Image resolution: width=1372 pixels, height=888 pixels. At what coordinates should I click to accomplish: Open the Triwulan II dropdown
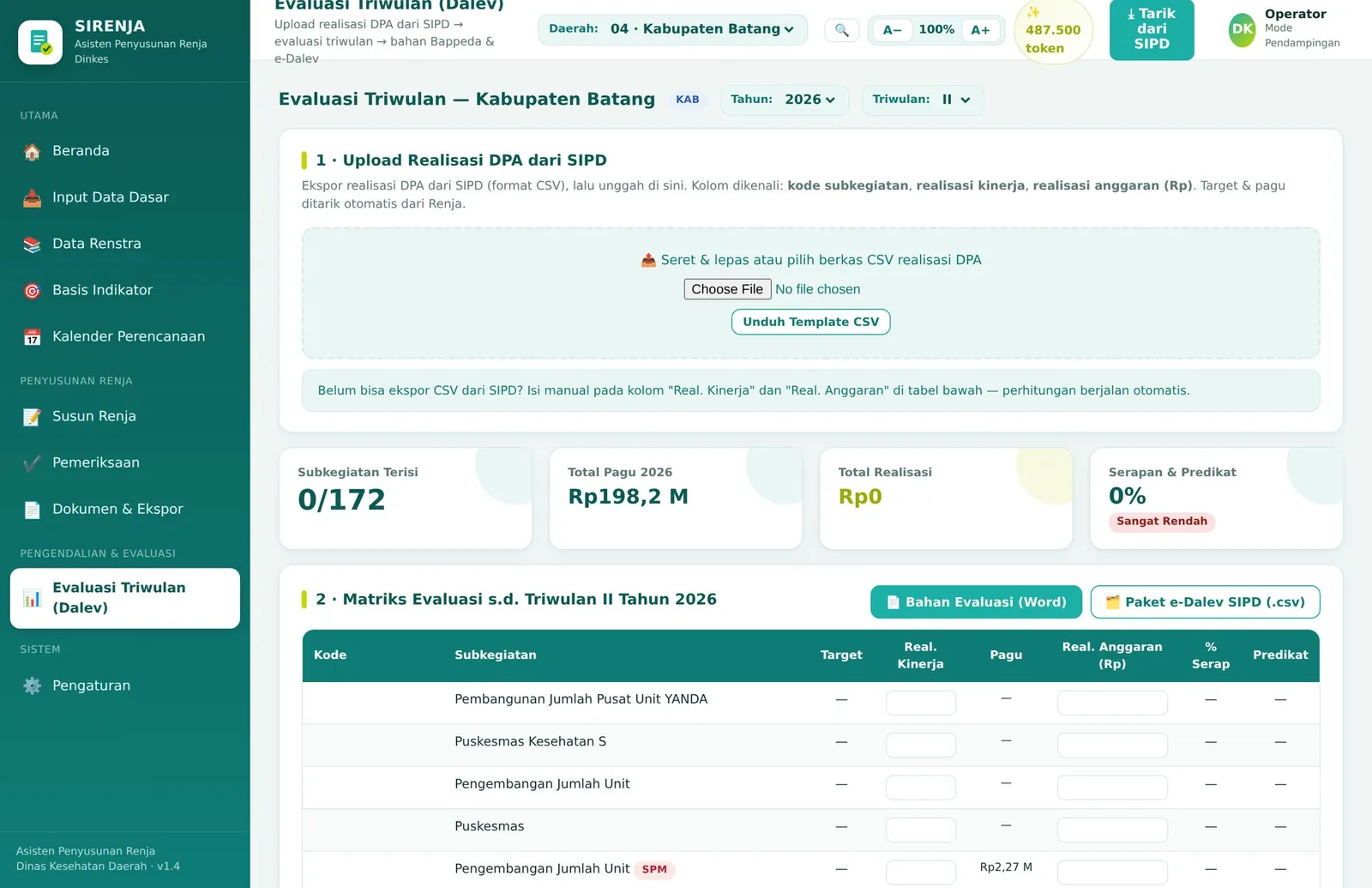pyautogui.click(x=923, y=100)
